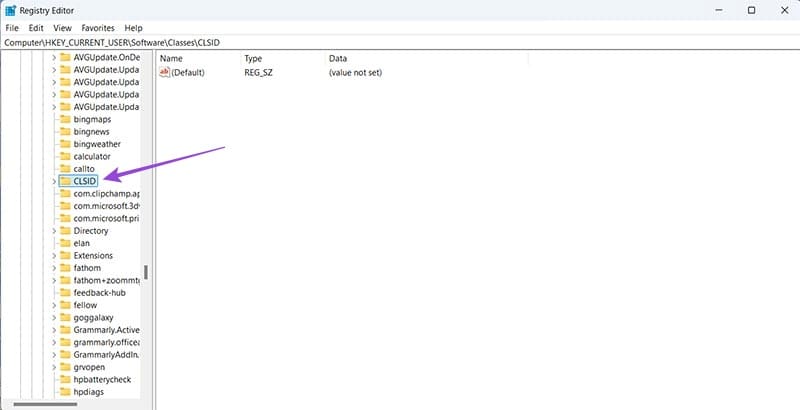The height and width of the screenshot is (410, 800).
Task: Select the bingweather folder icon
Action: [65, 144]
